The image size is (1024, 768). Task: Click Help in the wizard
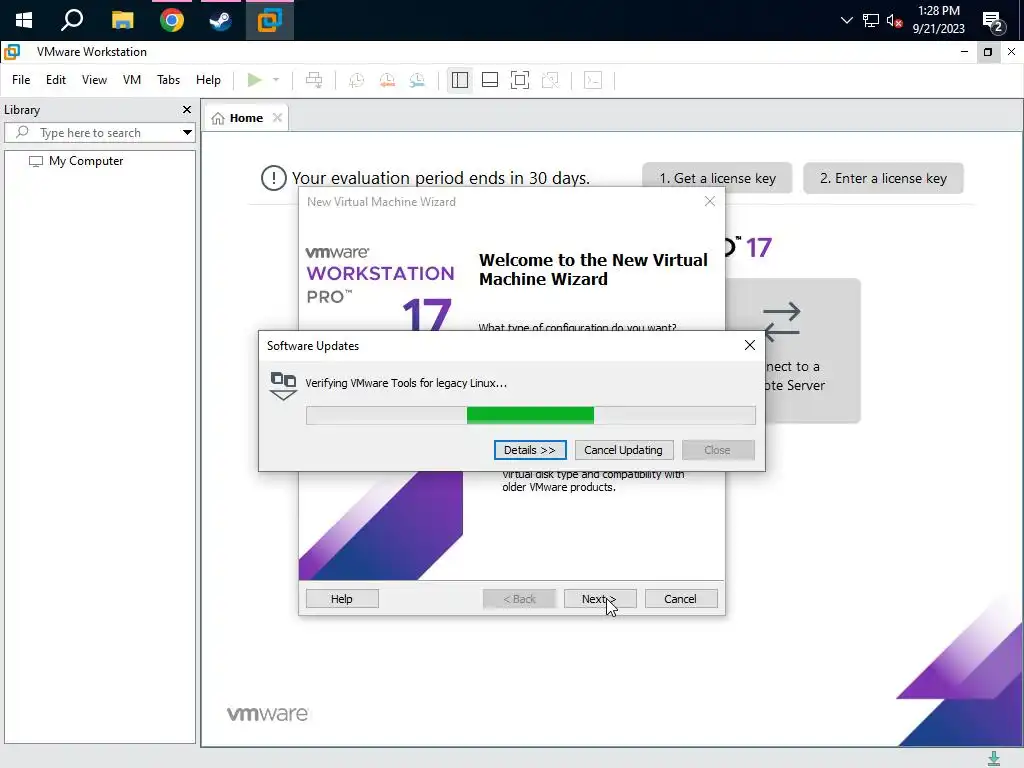click(342, 599)
